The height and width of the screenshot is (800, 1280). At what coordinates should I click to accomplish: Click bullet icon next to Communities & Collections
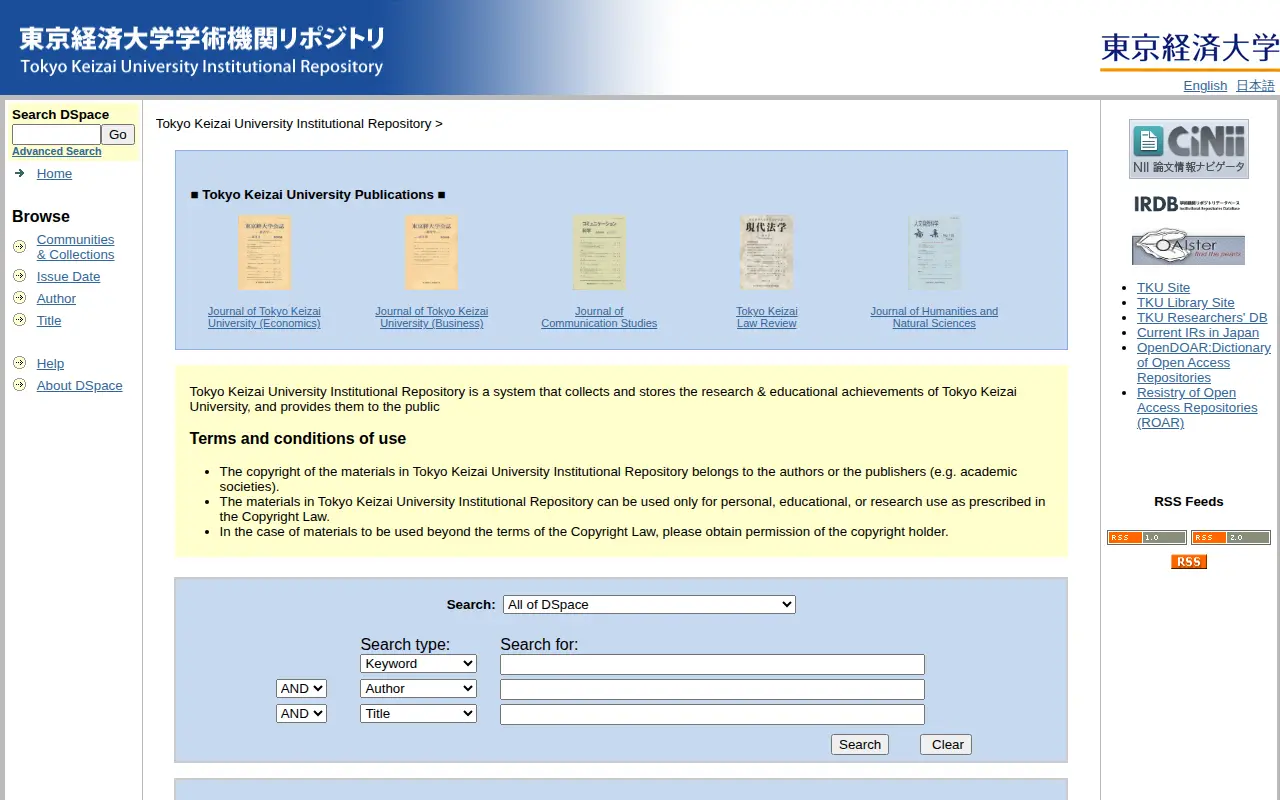tap(19, 246)
